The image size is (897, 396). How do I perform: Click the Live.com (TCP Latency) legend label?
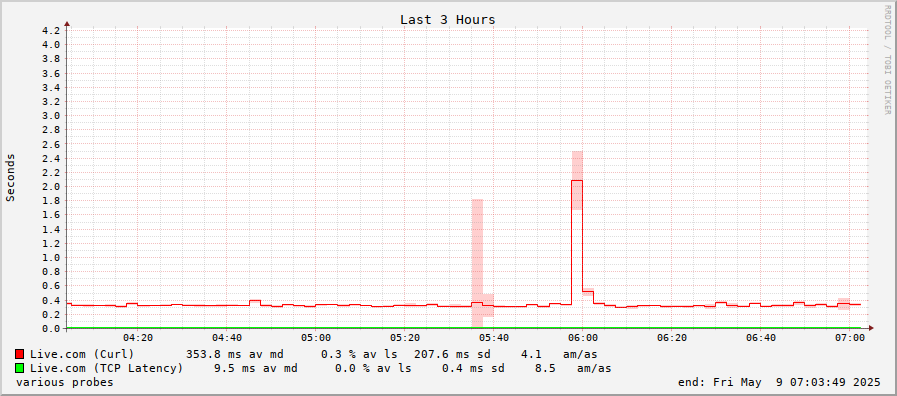107,368
